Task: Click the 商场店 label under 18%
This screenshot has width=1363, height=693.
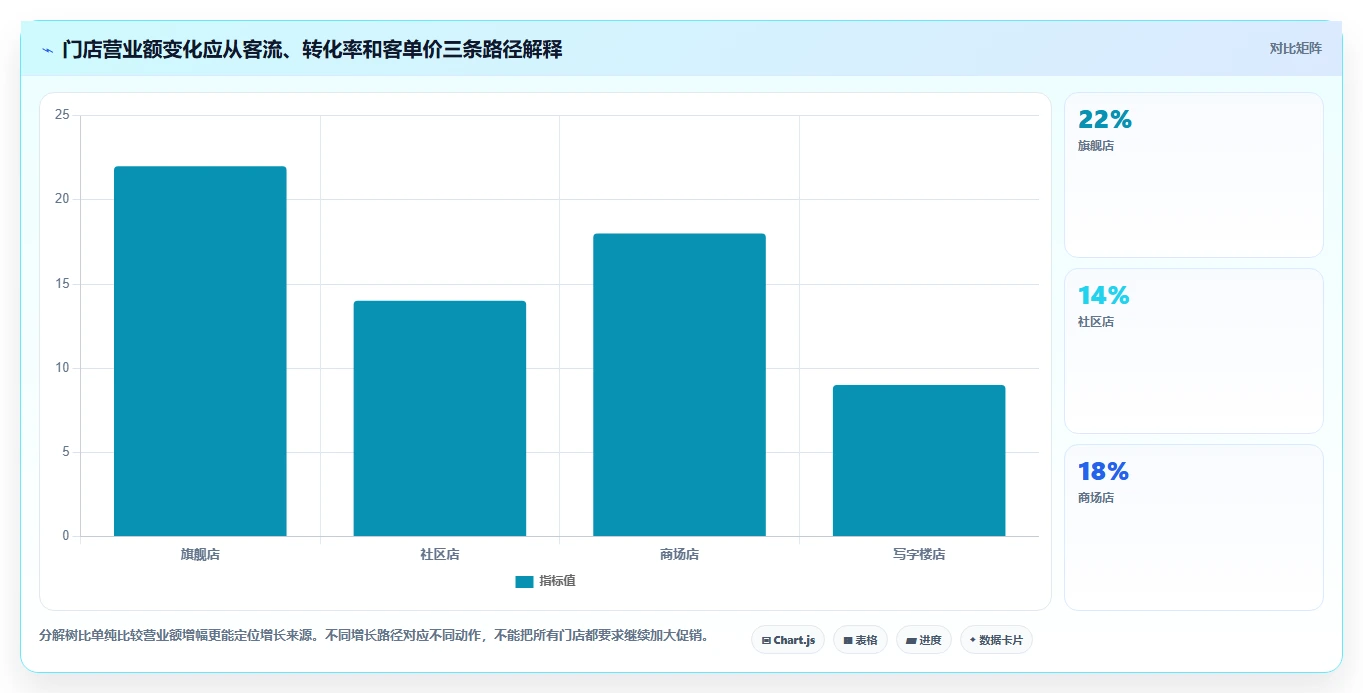Action: coord(1096,498)
